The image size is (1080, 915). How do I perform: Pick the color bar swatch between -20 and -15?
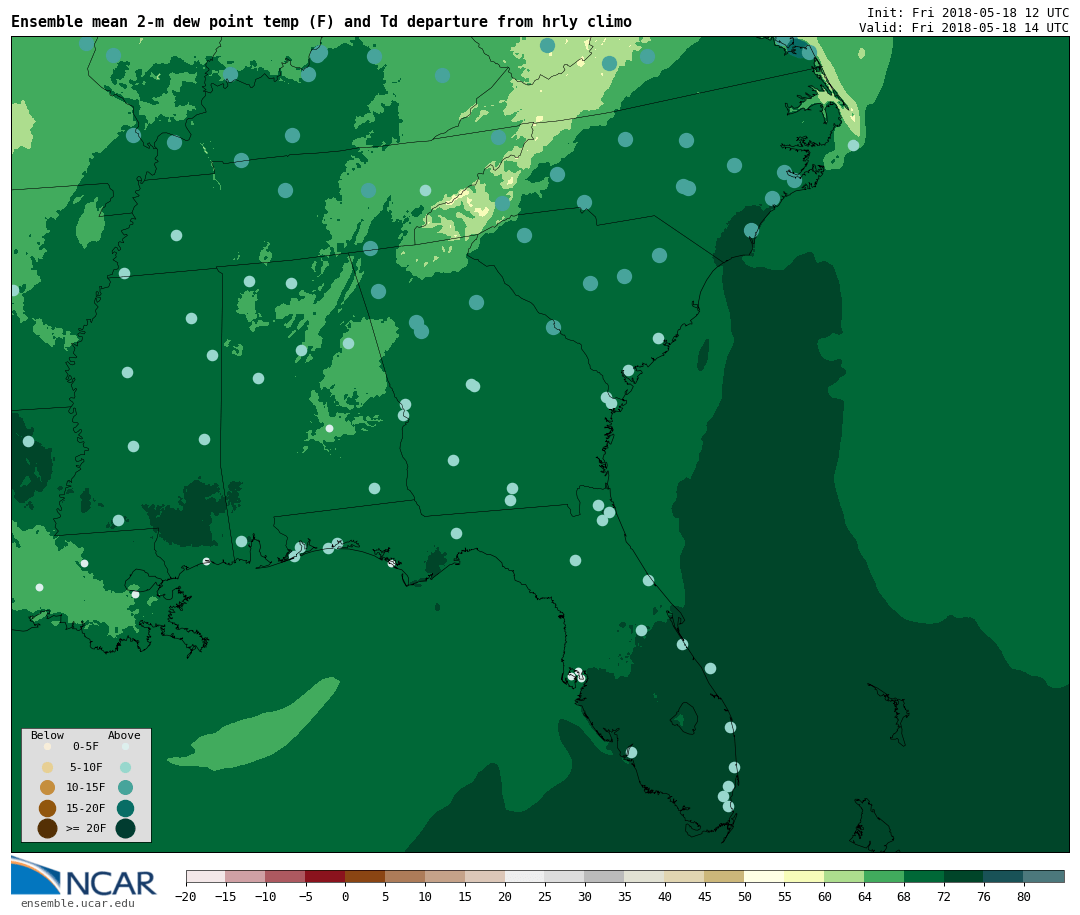coord(206,876)
